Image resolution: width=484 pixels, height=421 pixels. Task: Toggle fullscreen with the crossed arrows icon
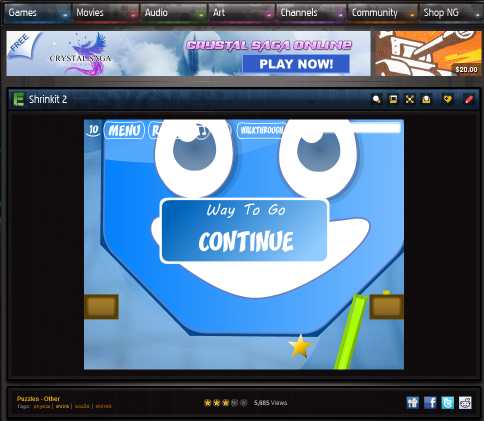click(x=410, y=99)
